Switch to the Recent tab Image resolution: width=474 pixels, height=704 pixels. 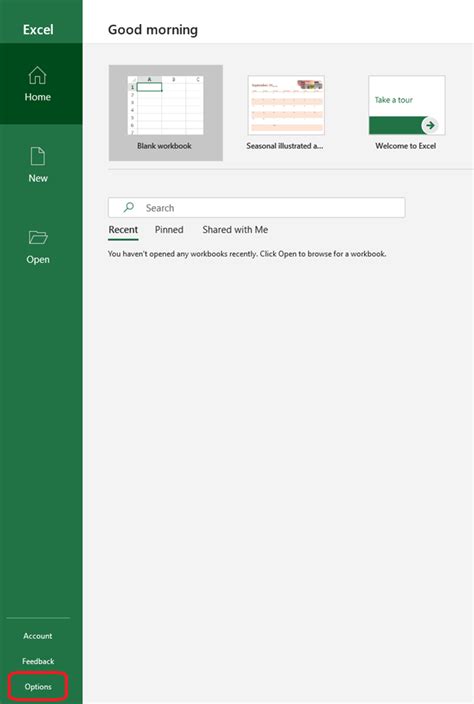123,230
